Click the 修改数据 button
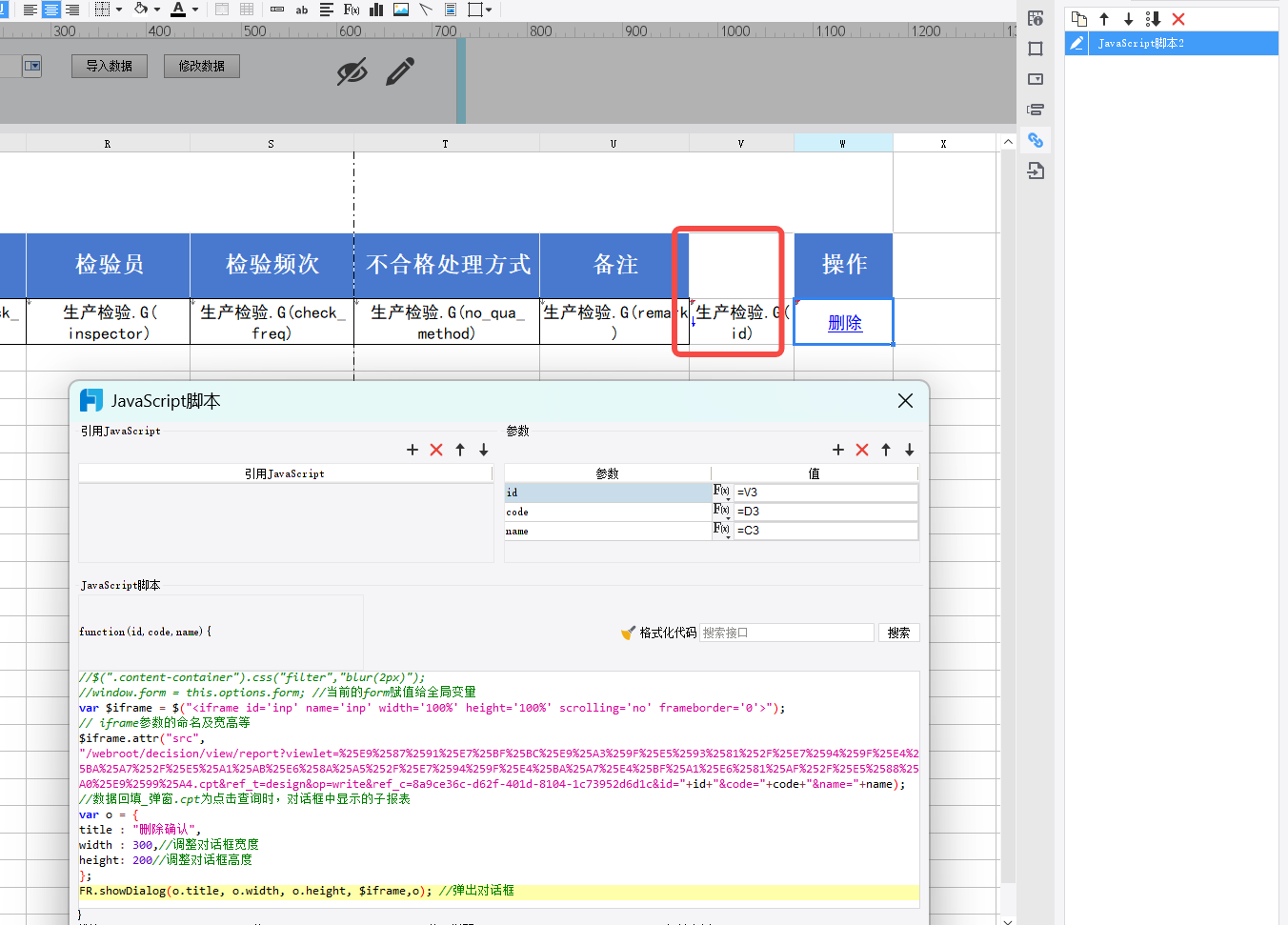The image size is (1288, 925). [202, 66]
